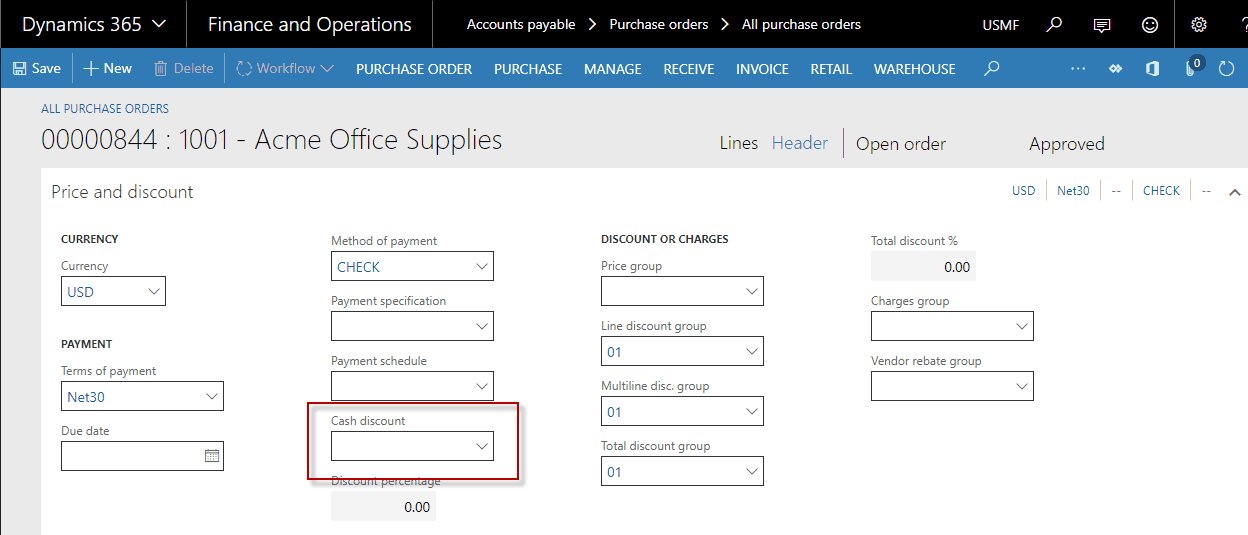Click the Finance and Operations title

pyautogui.click(x=309, y=24)
